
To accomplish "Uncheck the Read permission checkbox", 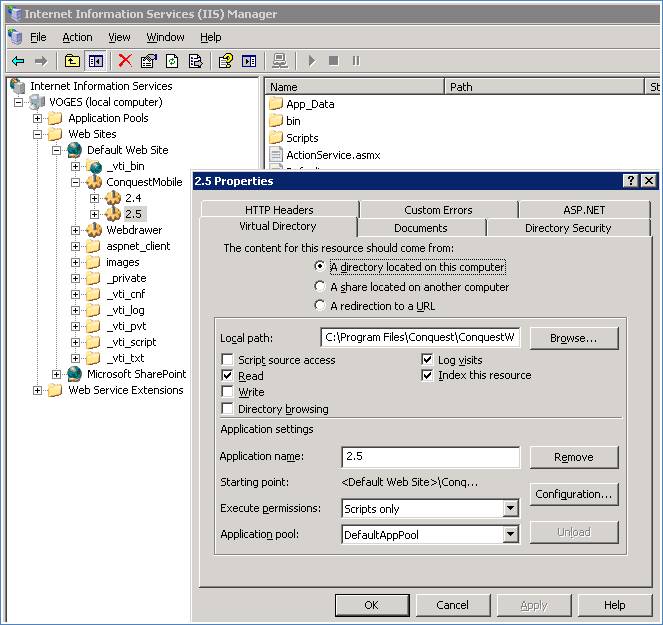I will 227,376.
